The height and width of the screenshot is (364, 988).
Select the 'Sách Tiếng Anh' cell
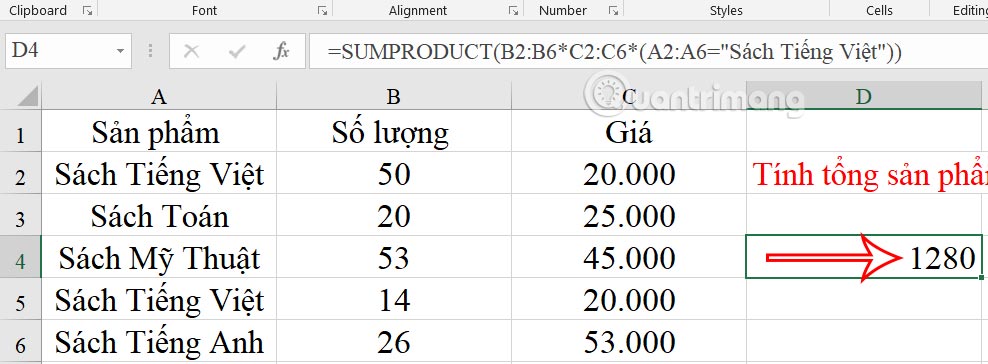coord(159,341)
